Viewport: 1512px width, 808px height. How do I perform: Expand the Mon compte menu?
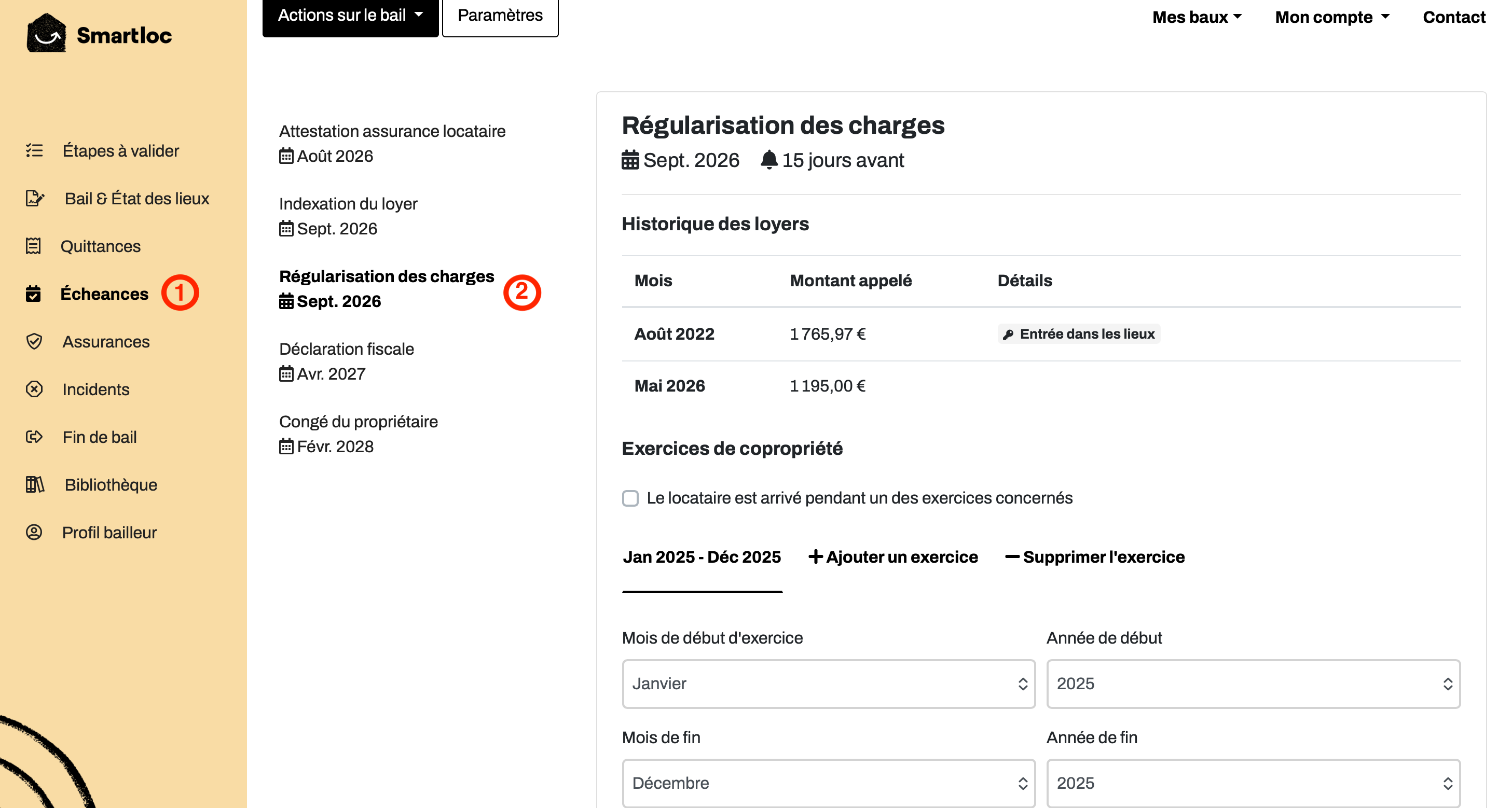1332,17
